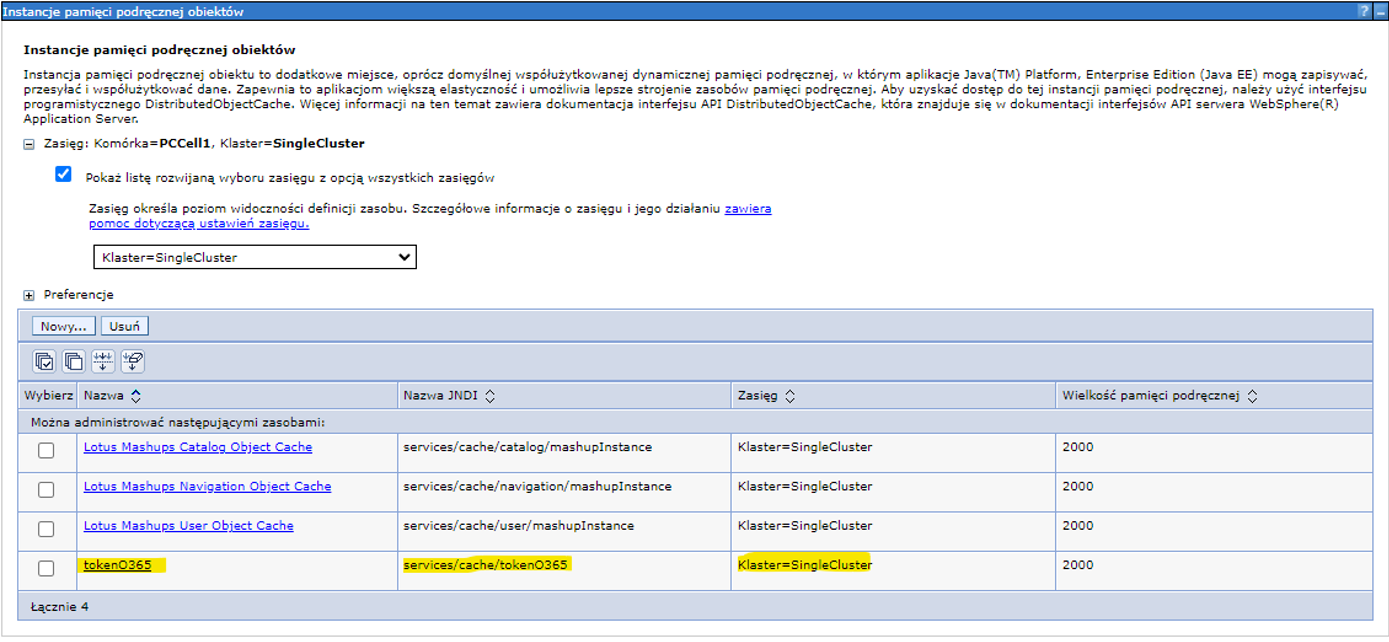1389x642 pixels.
Task: Select the Lotus Mashups Navigation Object Cache checkbox
Action: [46, 490]
